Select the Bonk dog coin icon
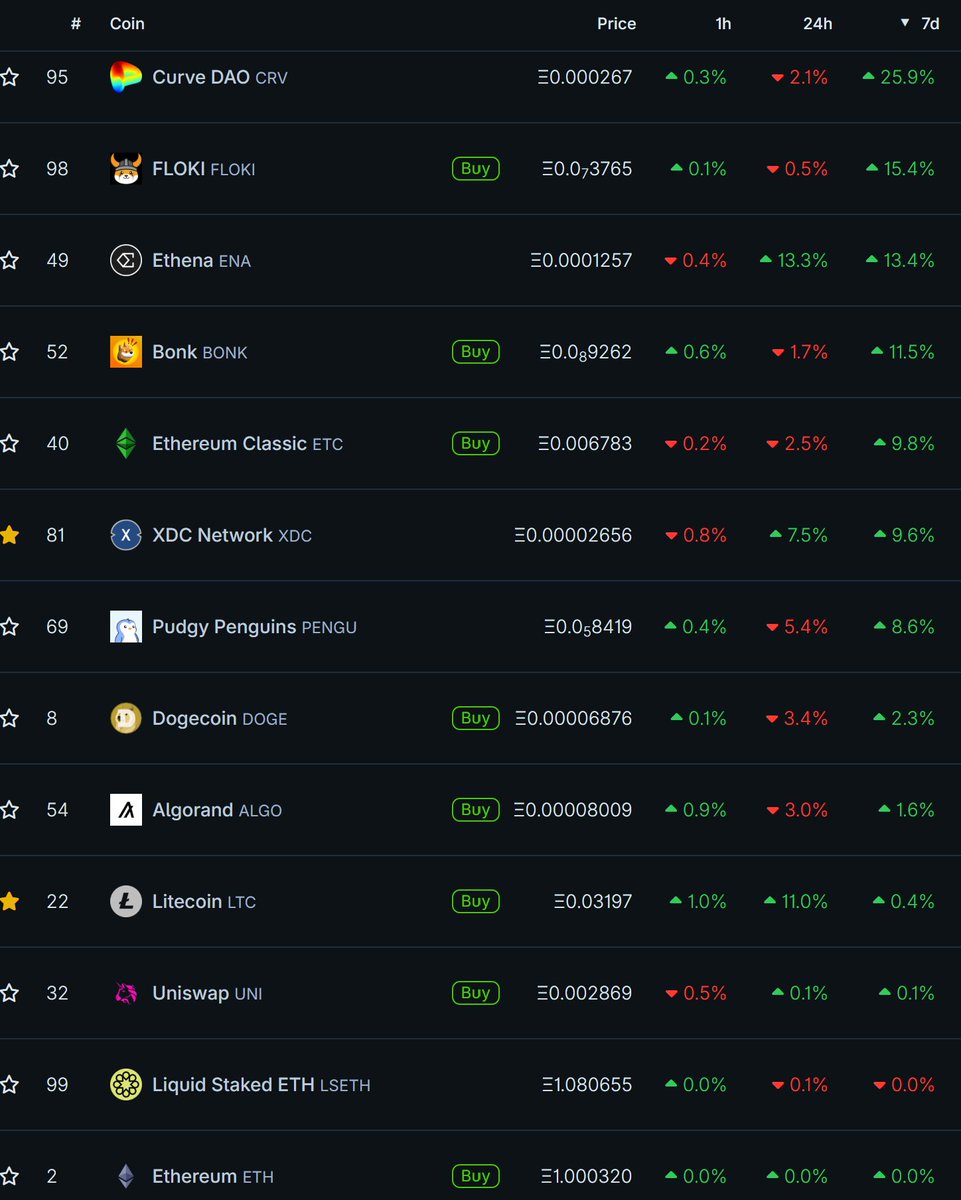The height and width of the screenshot is (1200, 961). [126, 352]
